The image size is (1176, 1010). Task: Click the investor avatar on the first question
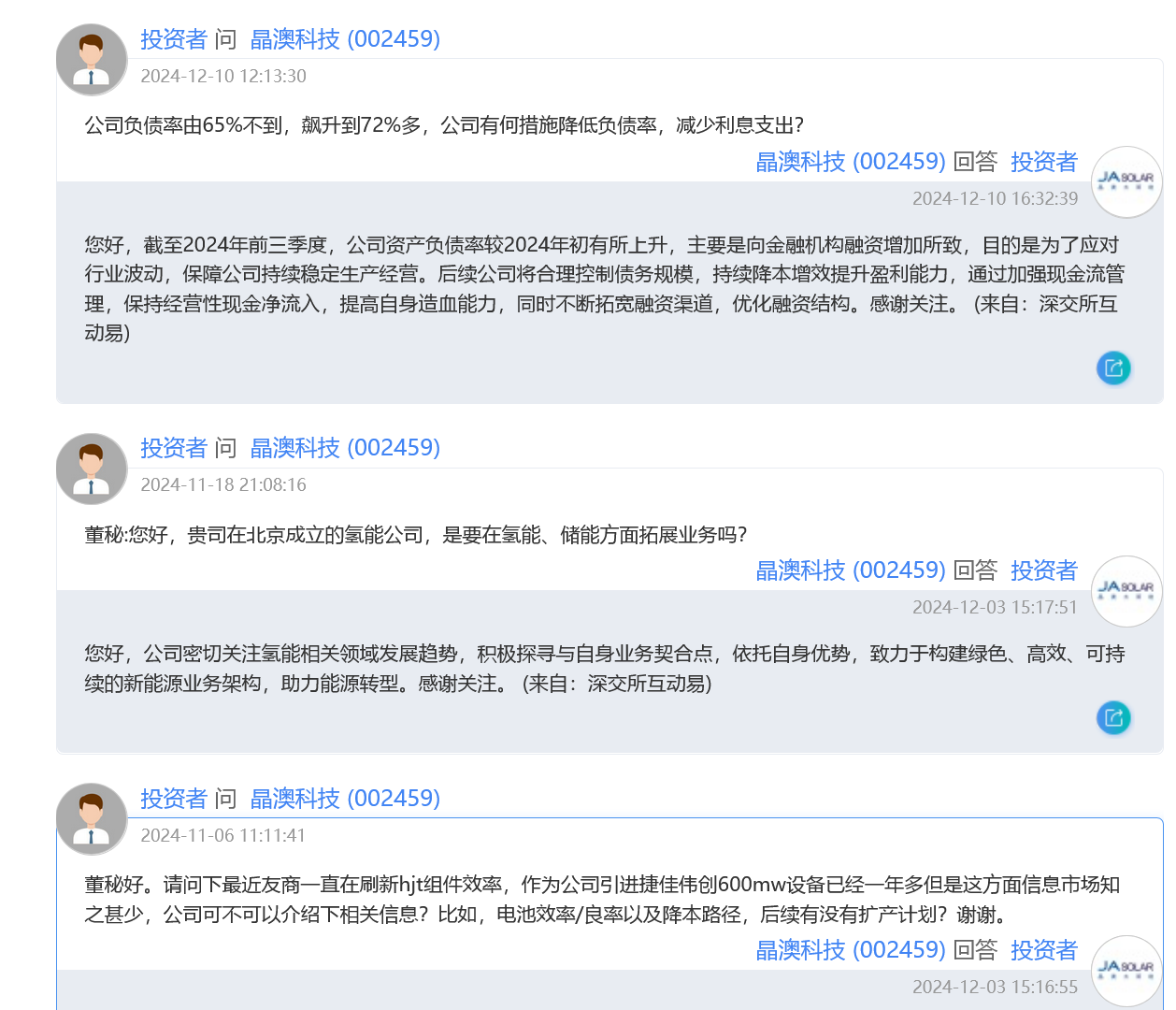point(91,58)
